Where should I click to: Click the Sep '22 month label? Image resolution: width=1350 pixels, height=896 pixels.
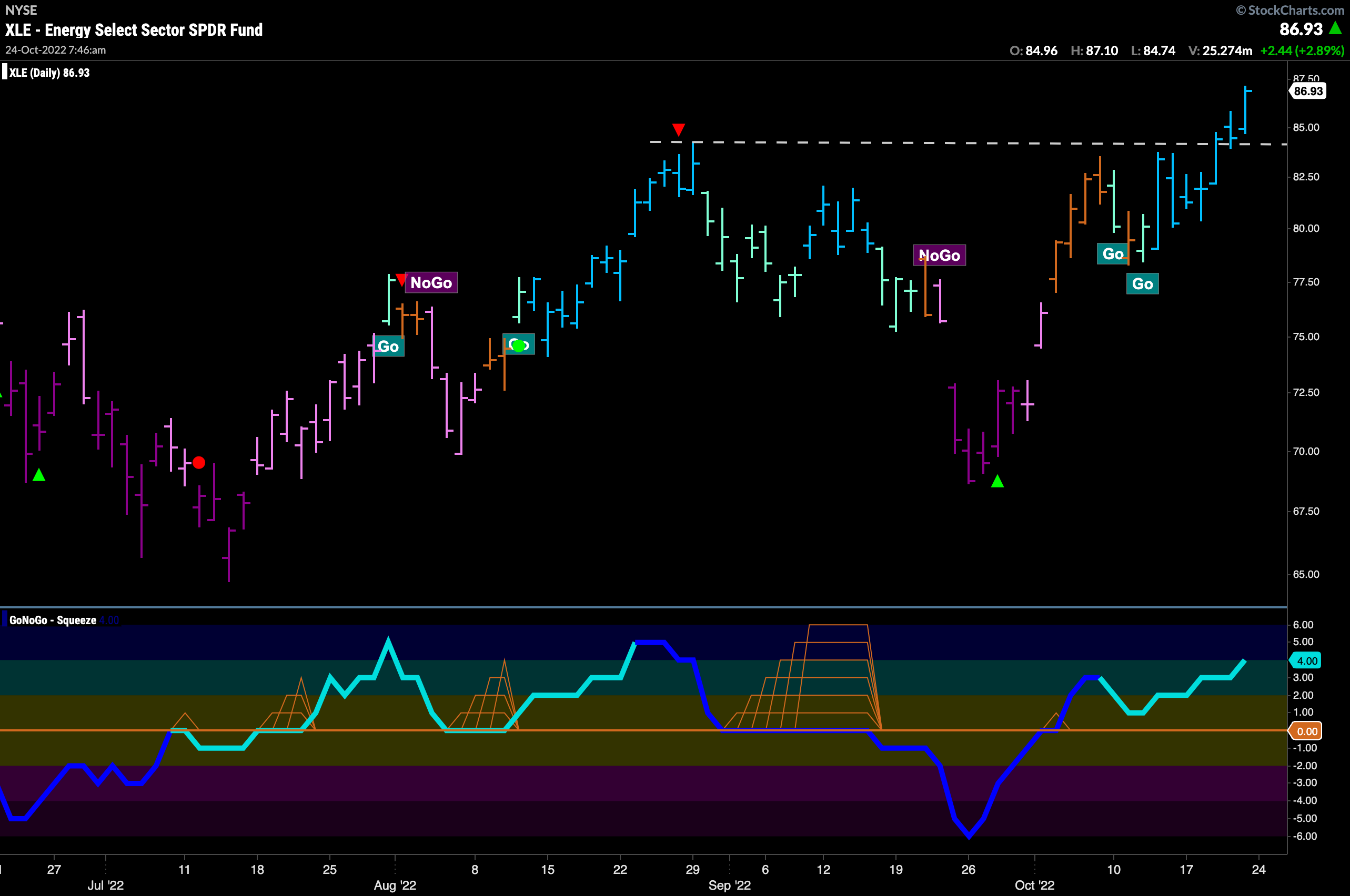(730, 885)
